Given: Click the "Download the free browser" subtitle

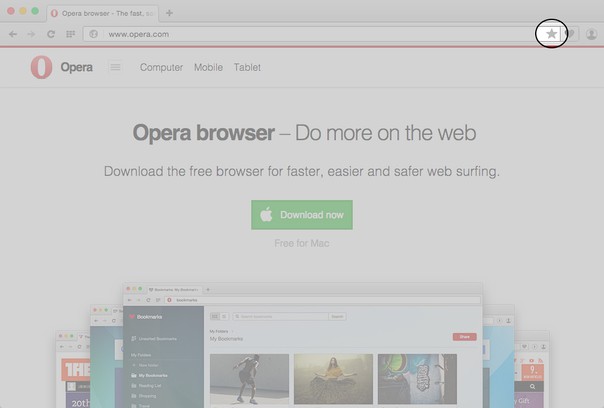Looking at the screenshot, I should point(302,171).
